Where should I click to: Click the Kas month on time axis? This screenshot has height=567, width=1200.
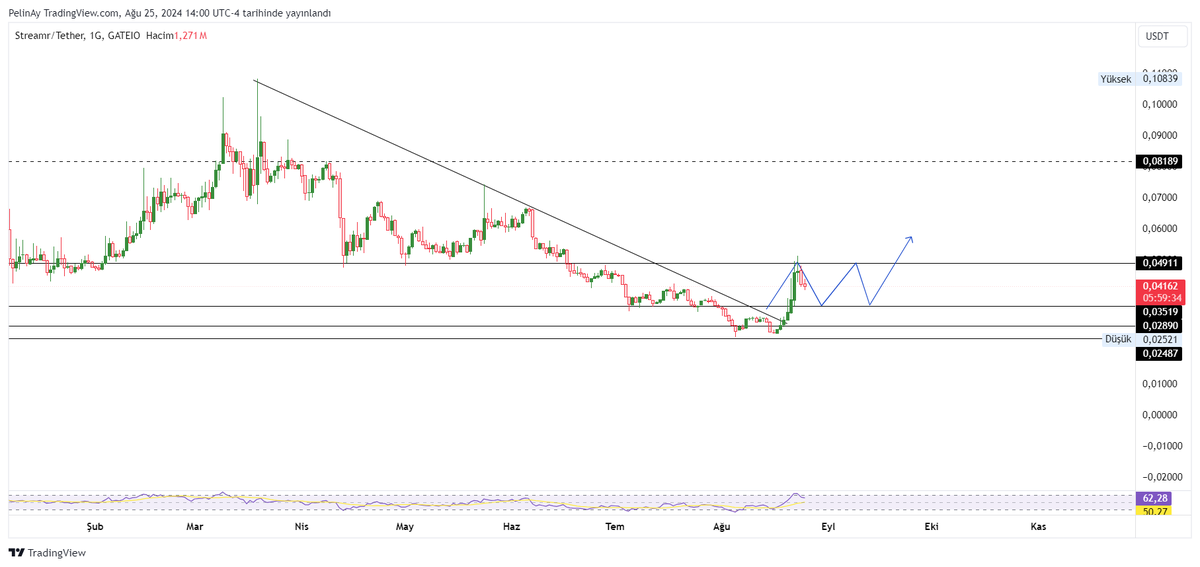tap(1038, 526)
